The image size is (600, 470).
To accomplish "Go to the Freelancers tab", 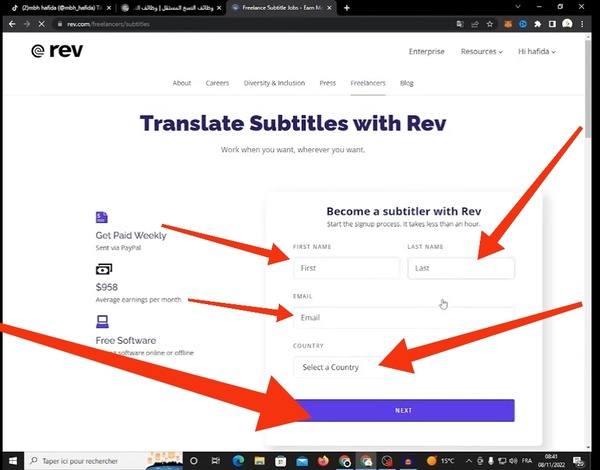I will [x=368, y=83].
